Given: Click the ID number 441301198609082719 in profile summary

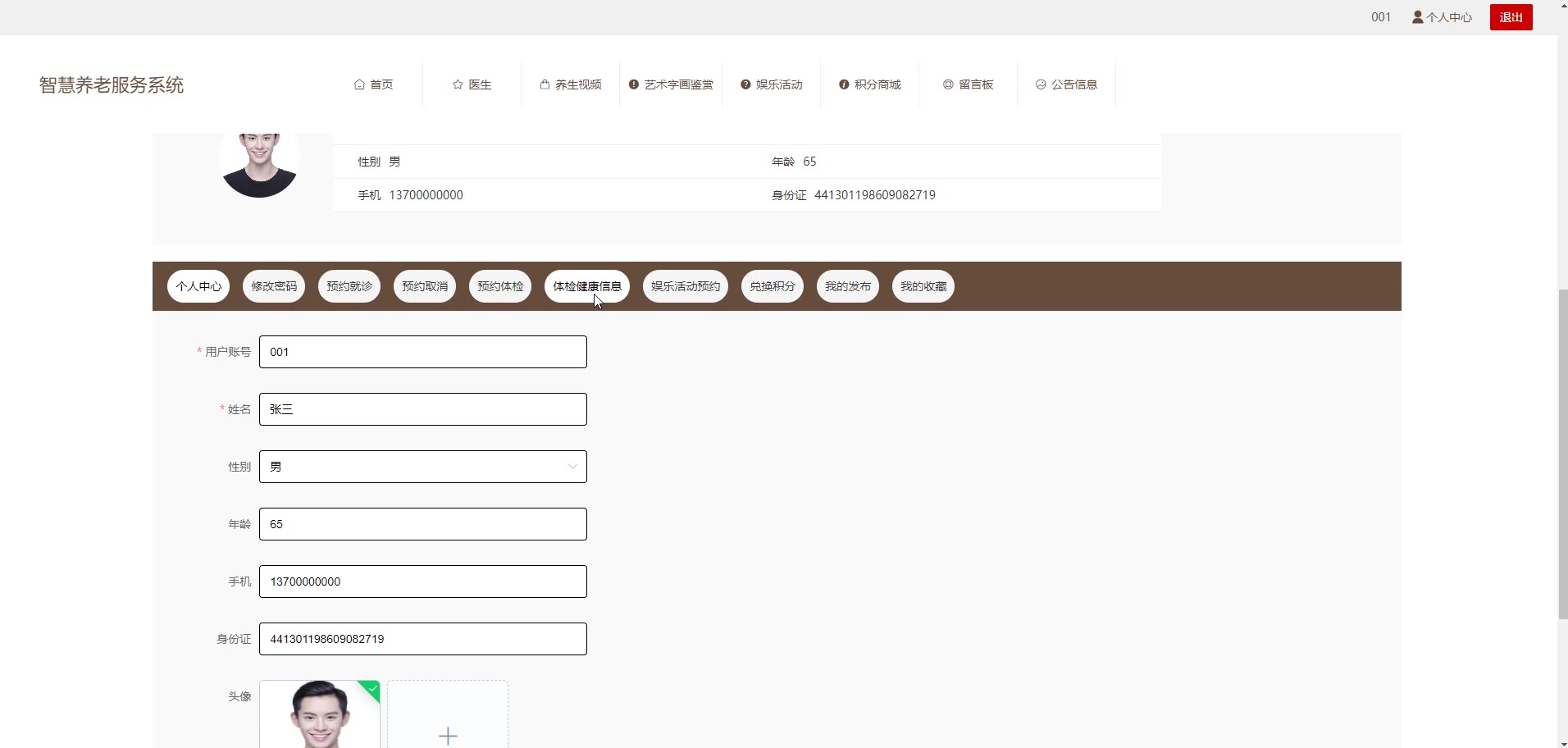Looking at the screenshot, I should 875,195.
